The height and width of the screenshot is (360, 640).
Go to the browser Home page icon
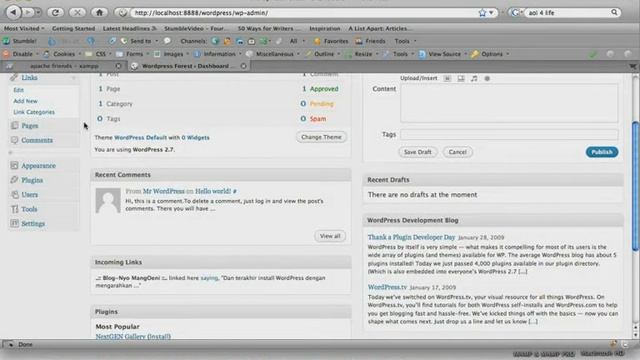pos(100,13)
